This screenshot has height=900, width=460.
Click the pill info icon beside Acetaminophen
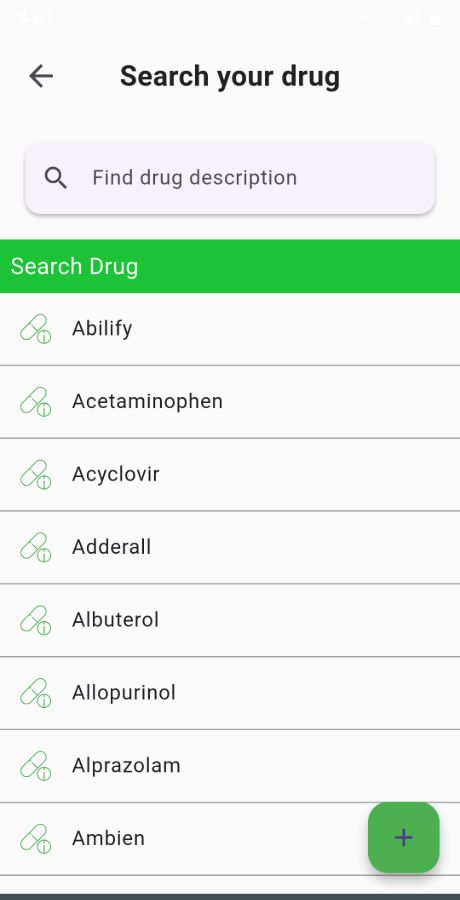click(x=36, y=402)
